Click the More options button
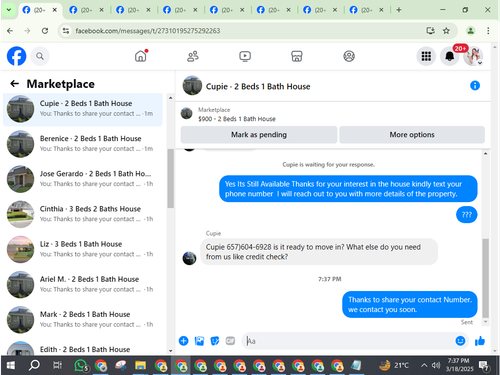 pos(412,135)
